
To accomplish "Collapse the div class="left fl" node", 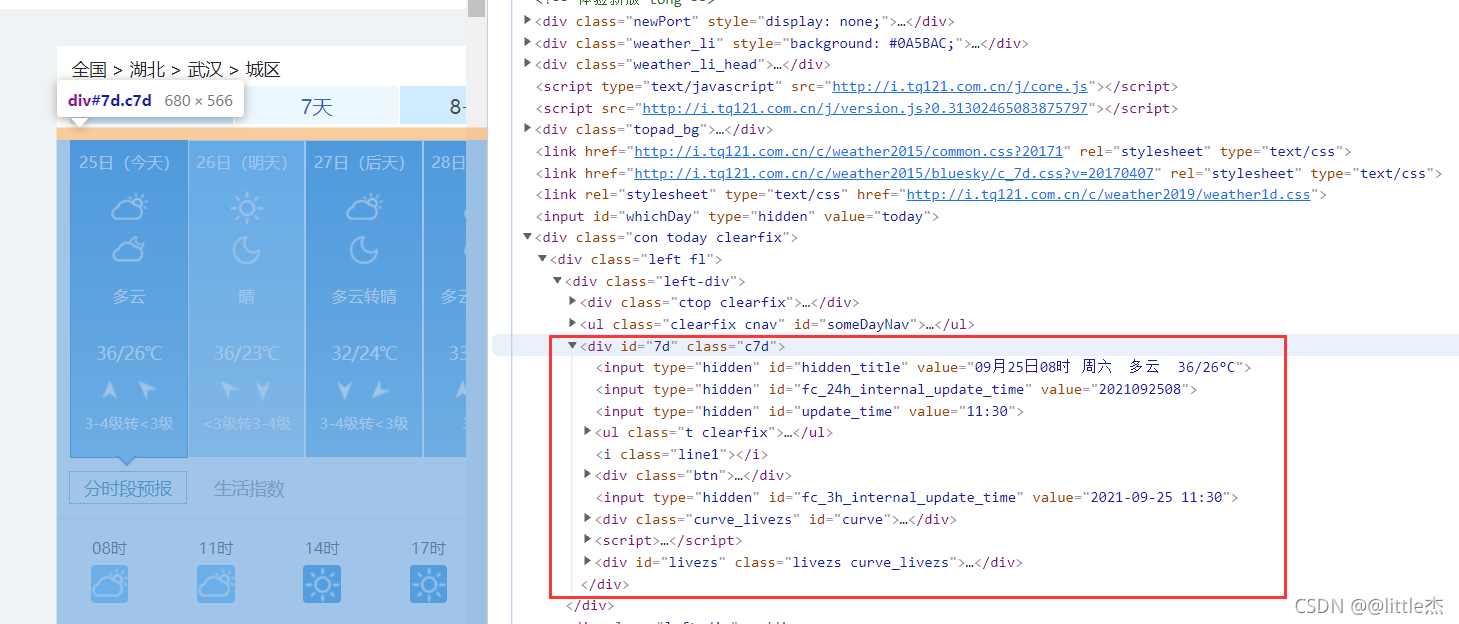I will [543, 259].
